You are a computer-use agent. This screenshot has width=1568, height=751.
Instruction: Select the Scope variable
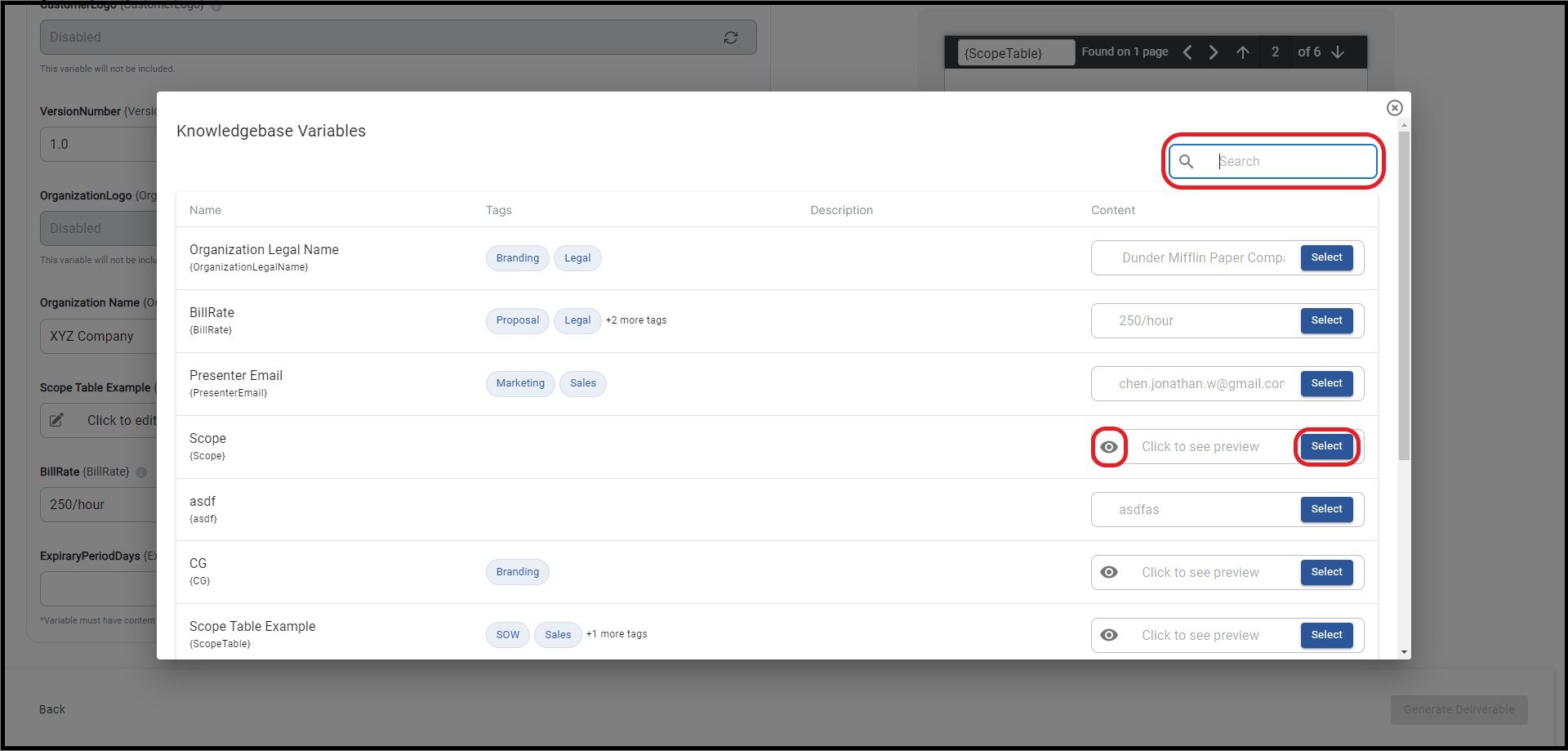[x=1326, y=446]
